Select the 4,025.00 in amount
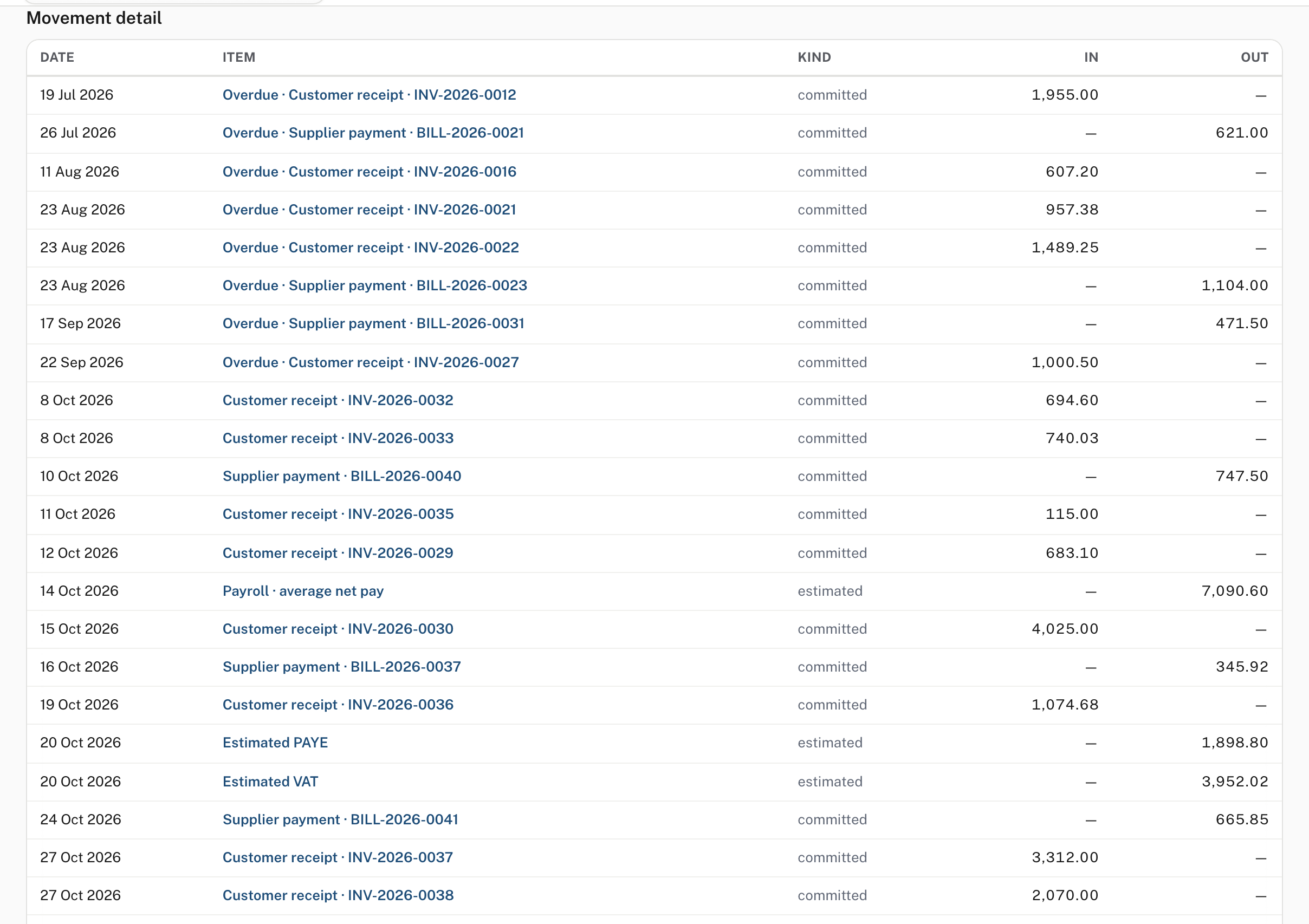 tap(1065, 629)
